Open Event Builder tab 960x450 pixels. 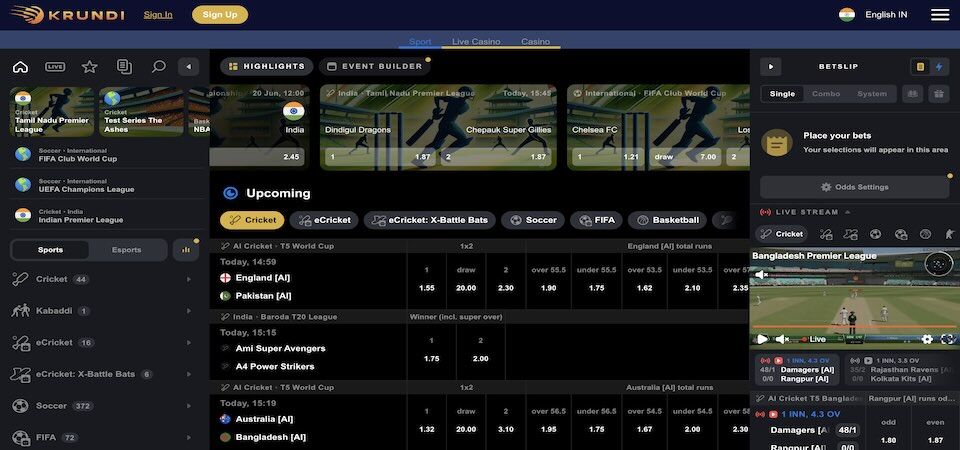pos(375,66)
